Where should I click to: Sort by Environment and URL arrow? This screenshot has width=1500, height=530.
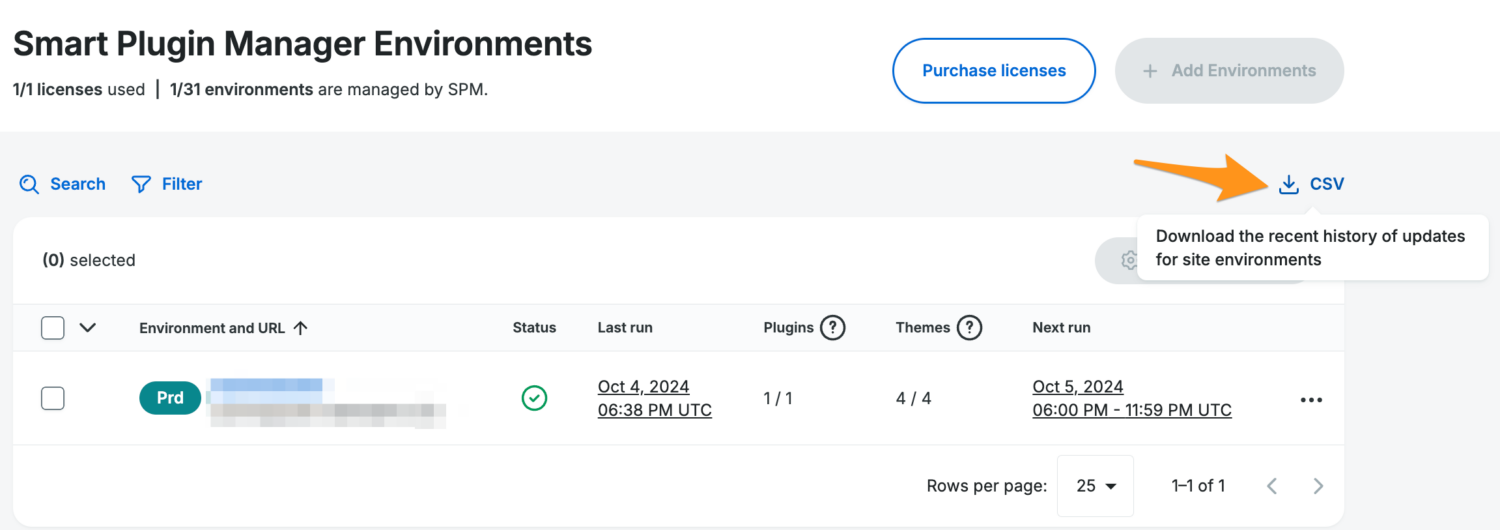click(300, 328)
